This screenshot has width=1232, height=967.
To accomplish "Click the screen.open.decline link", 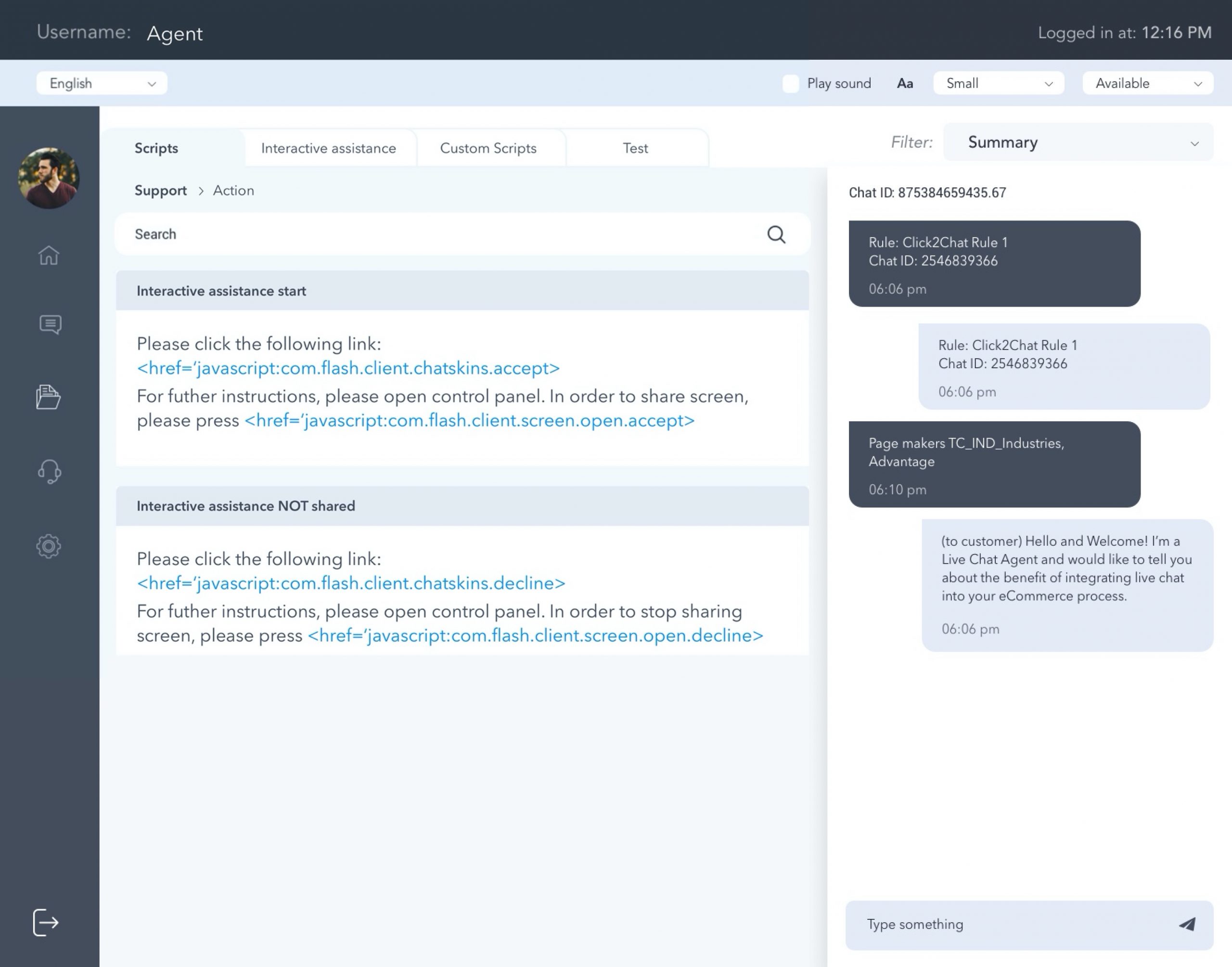I will coord(535,635).
